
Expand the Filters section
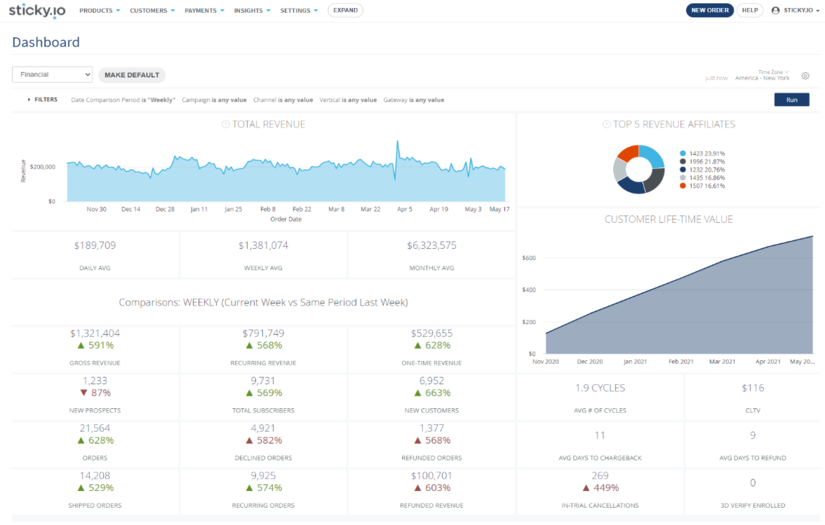click(43, 99)
